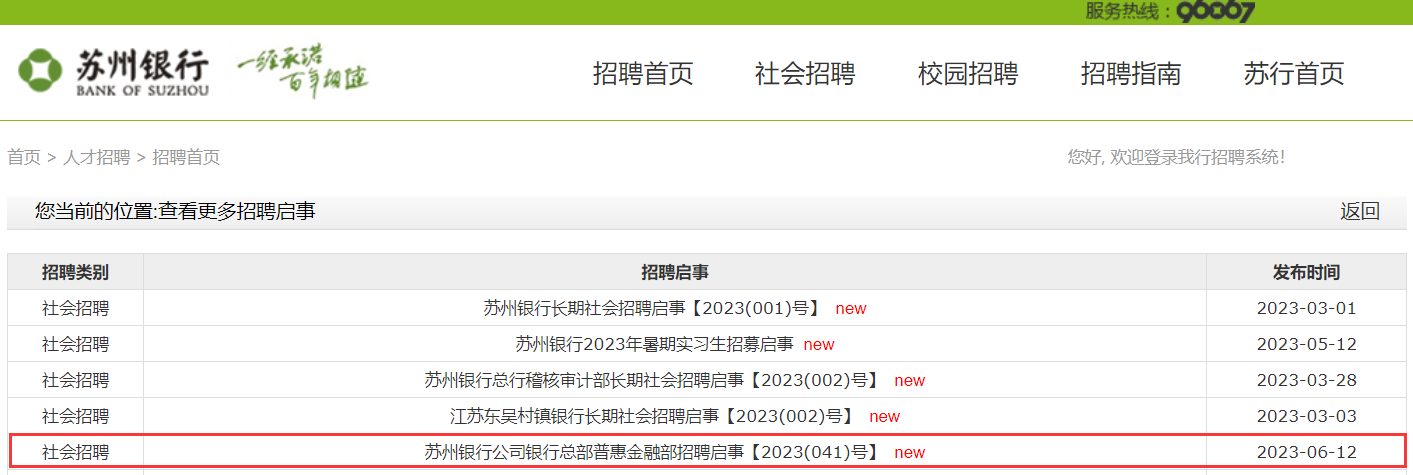Click 您当前的位置:查看更多招聘启事 heading
Screen dimensions: 1413x475
click(175, 211)
